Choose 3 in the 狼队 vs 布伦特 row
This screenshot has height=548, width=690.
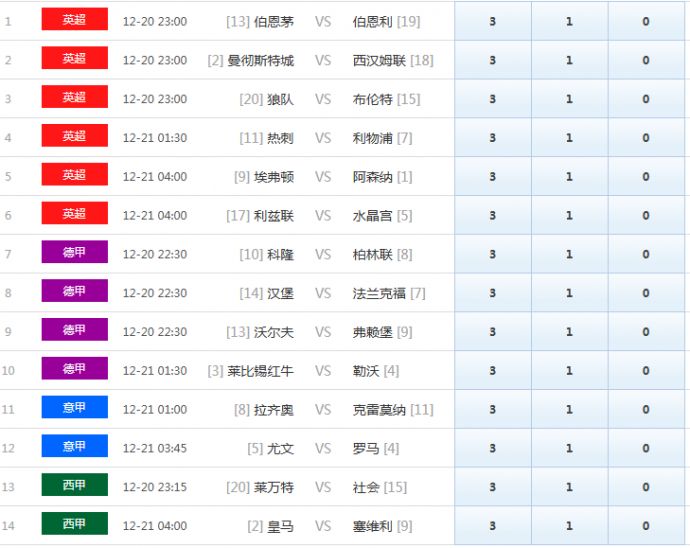tap(493, 99)
